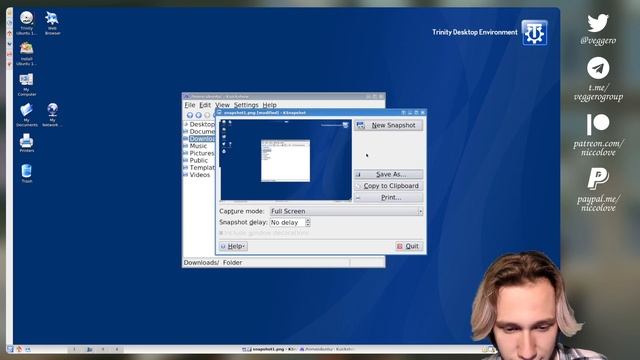The image size is (640, 360).
Task: Decrease Snapshot delay with down arrow
Action: [x=308, y=224]
